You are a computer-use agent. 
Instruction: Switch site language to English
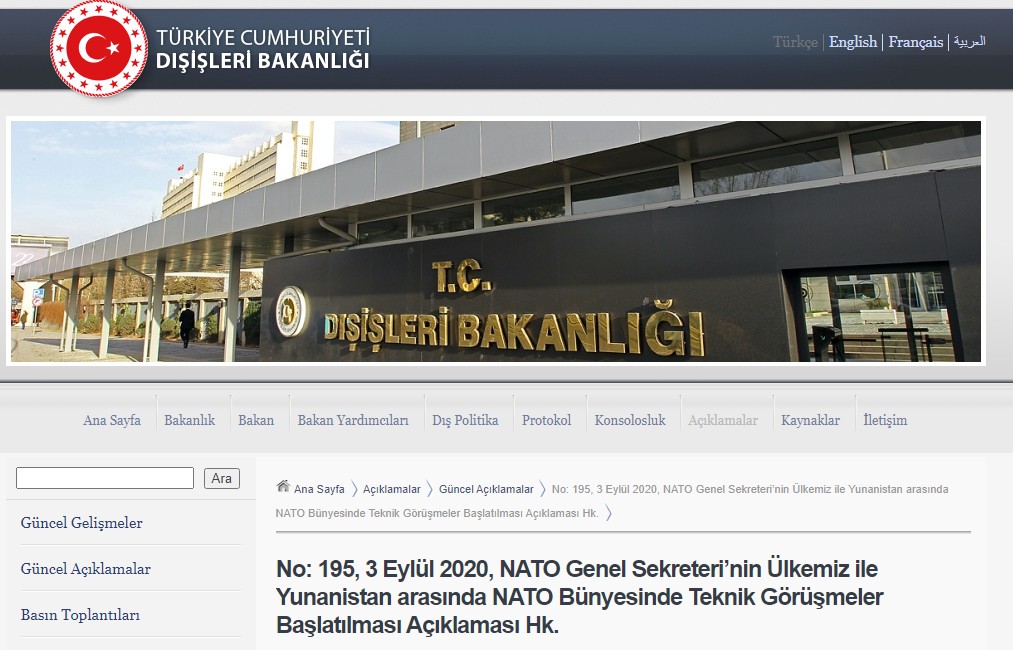coord(852,42)
